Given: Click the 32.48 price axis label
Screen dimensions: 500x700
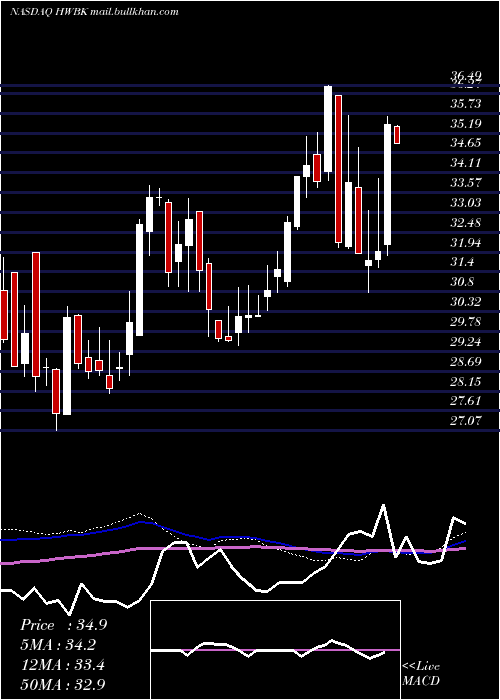Looking at the screenshot, I should [x=465, y=223].
